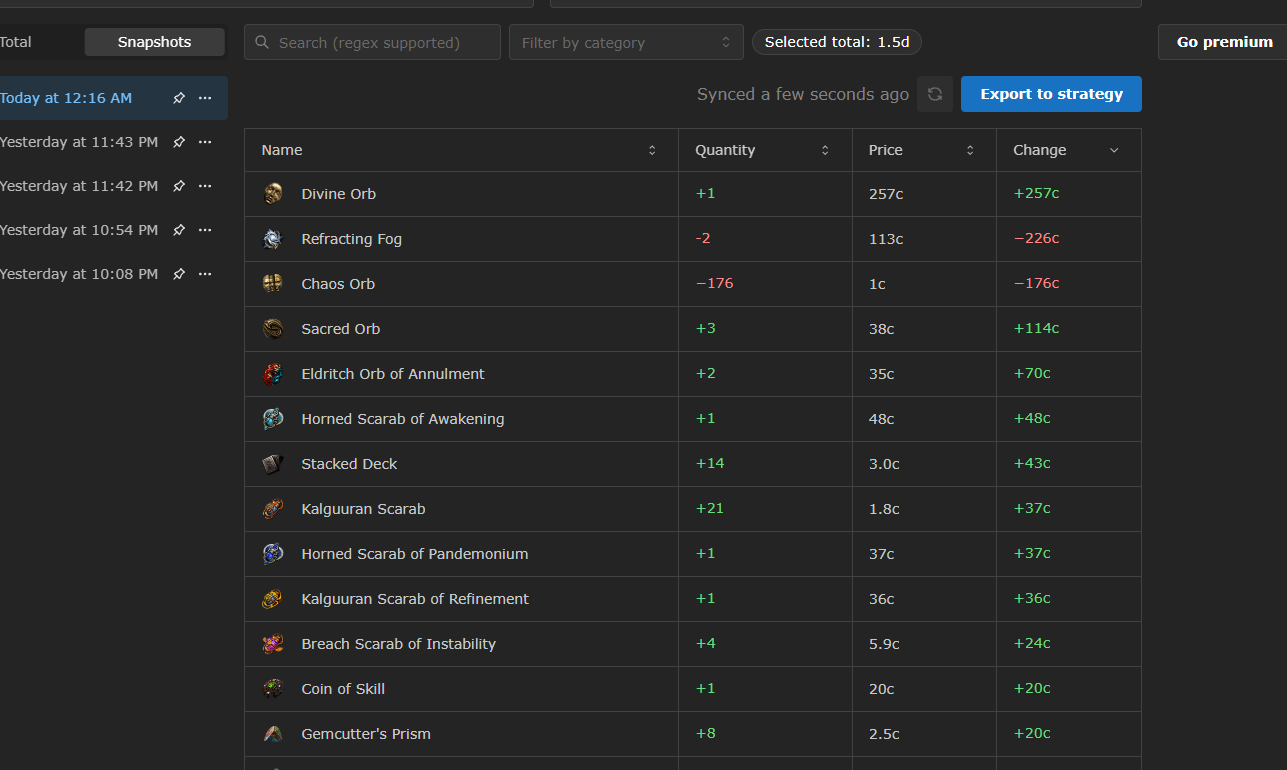Sort table by Quantity column arrows
Screen dimensions: 1287x770
click(825, 150)
